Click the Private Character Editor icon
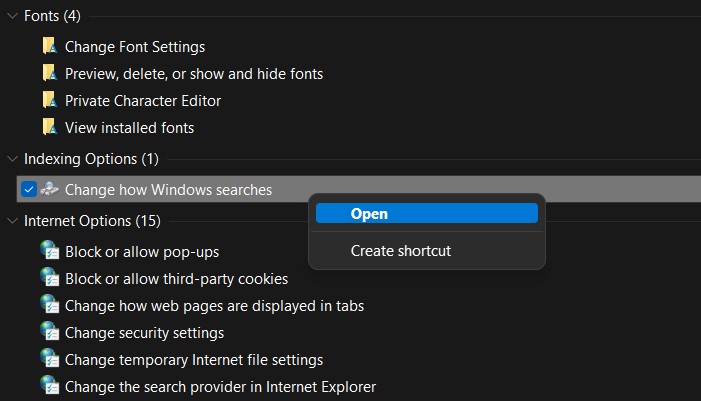This screenshot has width=701, height=401. [50, 100]
